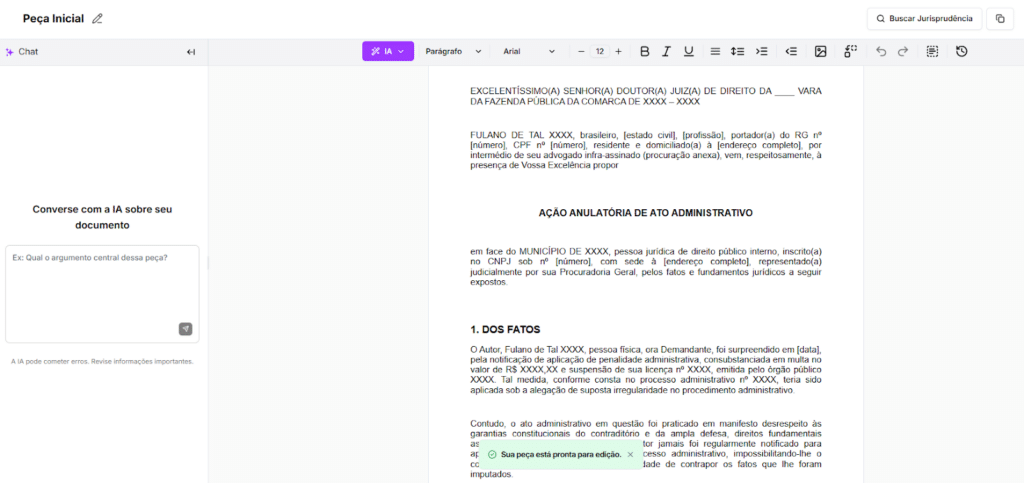The image size is (1024, 483).
Task: Click the Chat panel header label
Action: 28,52
